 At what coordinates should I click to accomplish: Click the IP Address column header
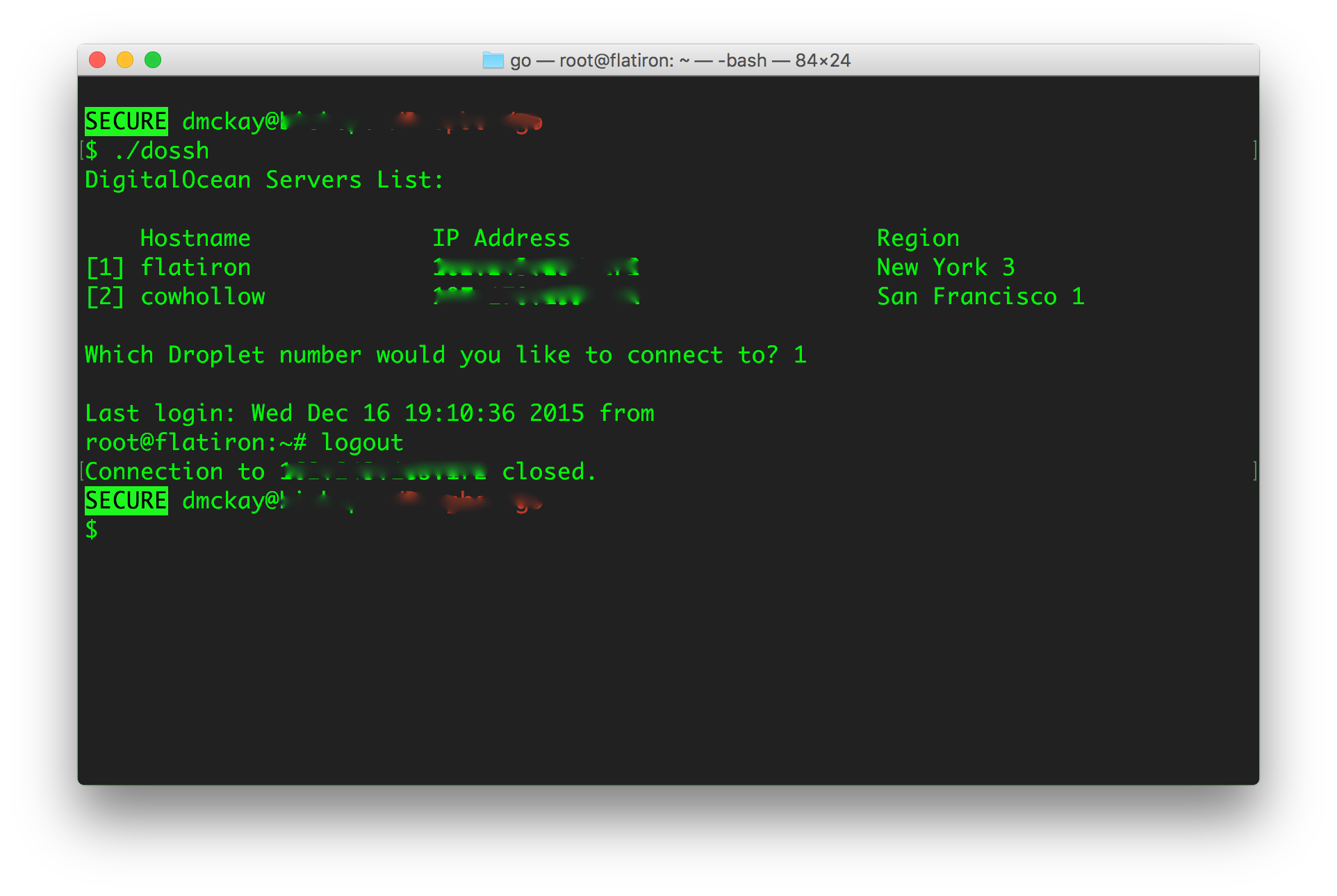pyautogui.click(x=501, y=238)
